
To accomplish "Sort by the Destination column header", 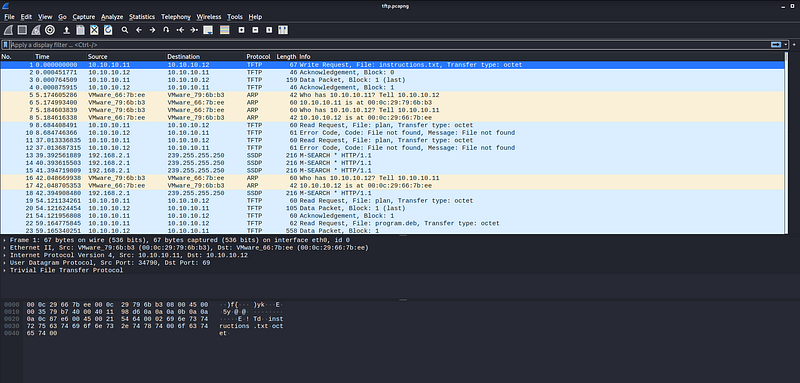I will (x=205, y=57).
